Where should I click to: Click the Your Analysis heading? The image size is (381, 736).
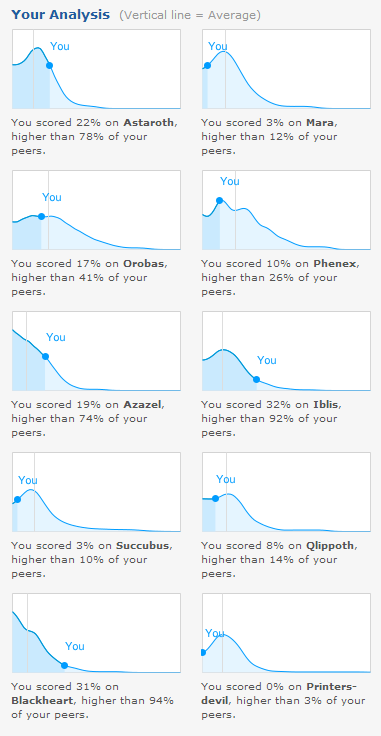point(61,15)
